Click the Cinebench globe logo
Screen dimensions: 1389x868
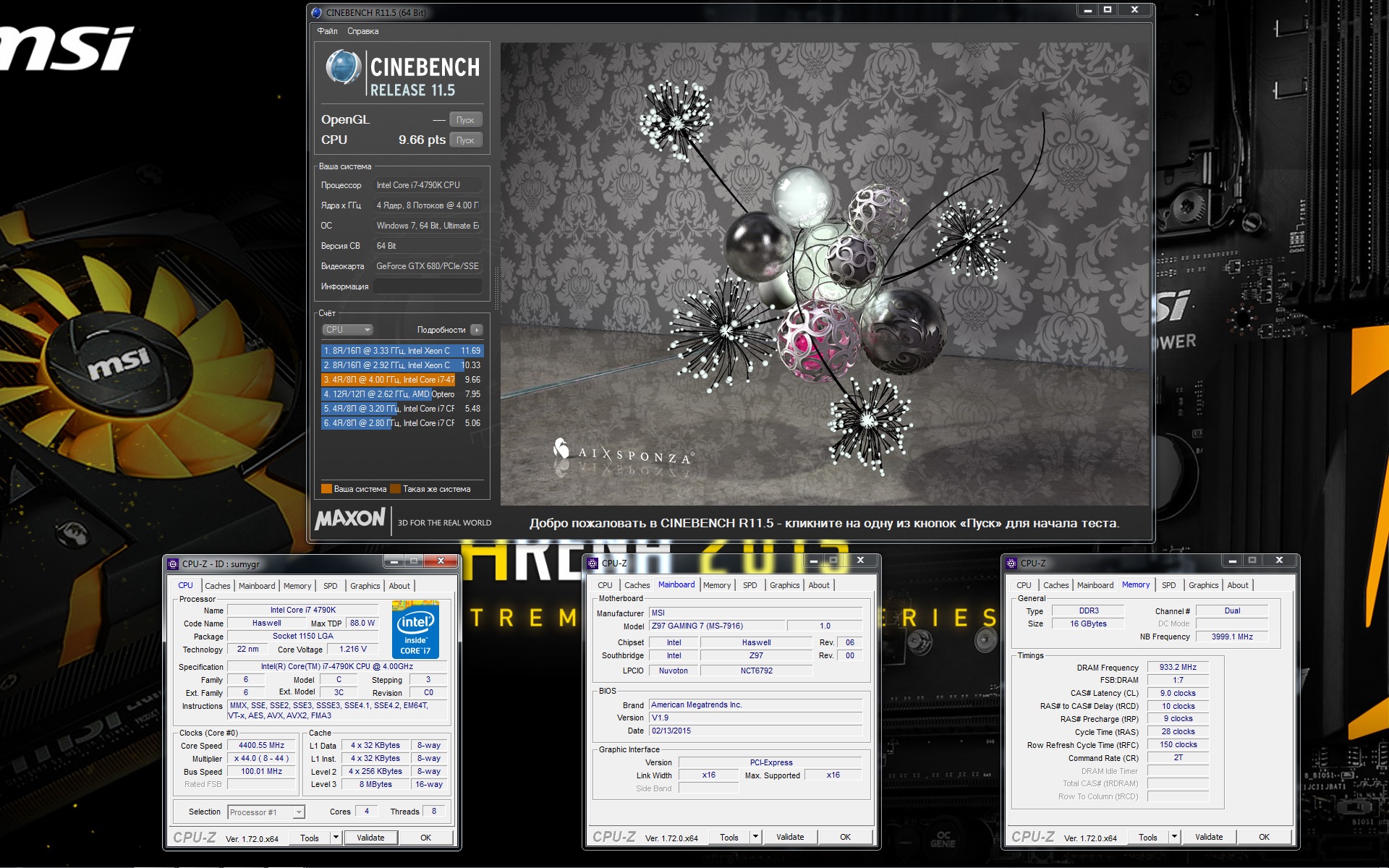[343, 67]
